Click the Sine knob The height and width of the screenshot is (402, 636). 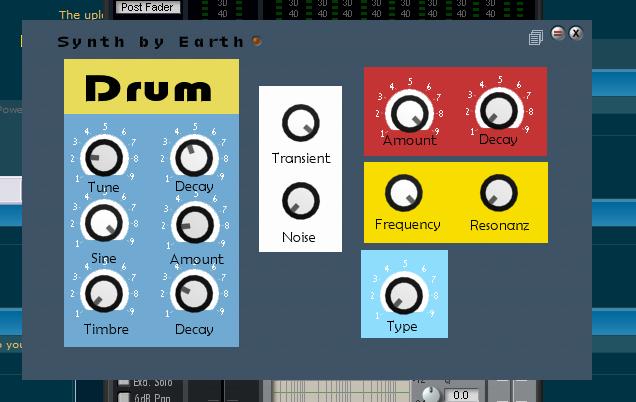pyautogui.click(x=102, y=222)
